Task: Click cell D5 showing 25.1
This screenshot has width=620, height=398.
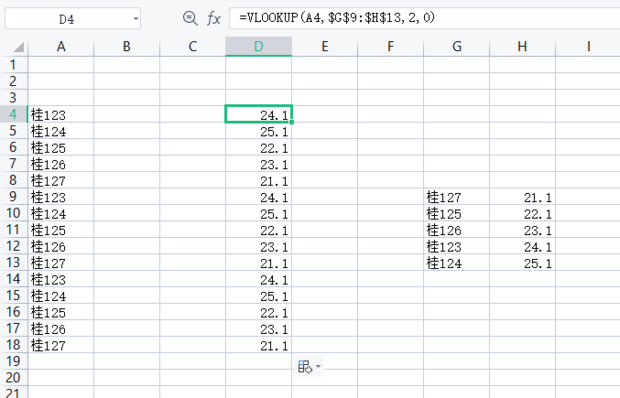Action: tap(259, 131)
